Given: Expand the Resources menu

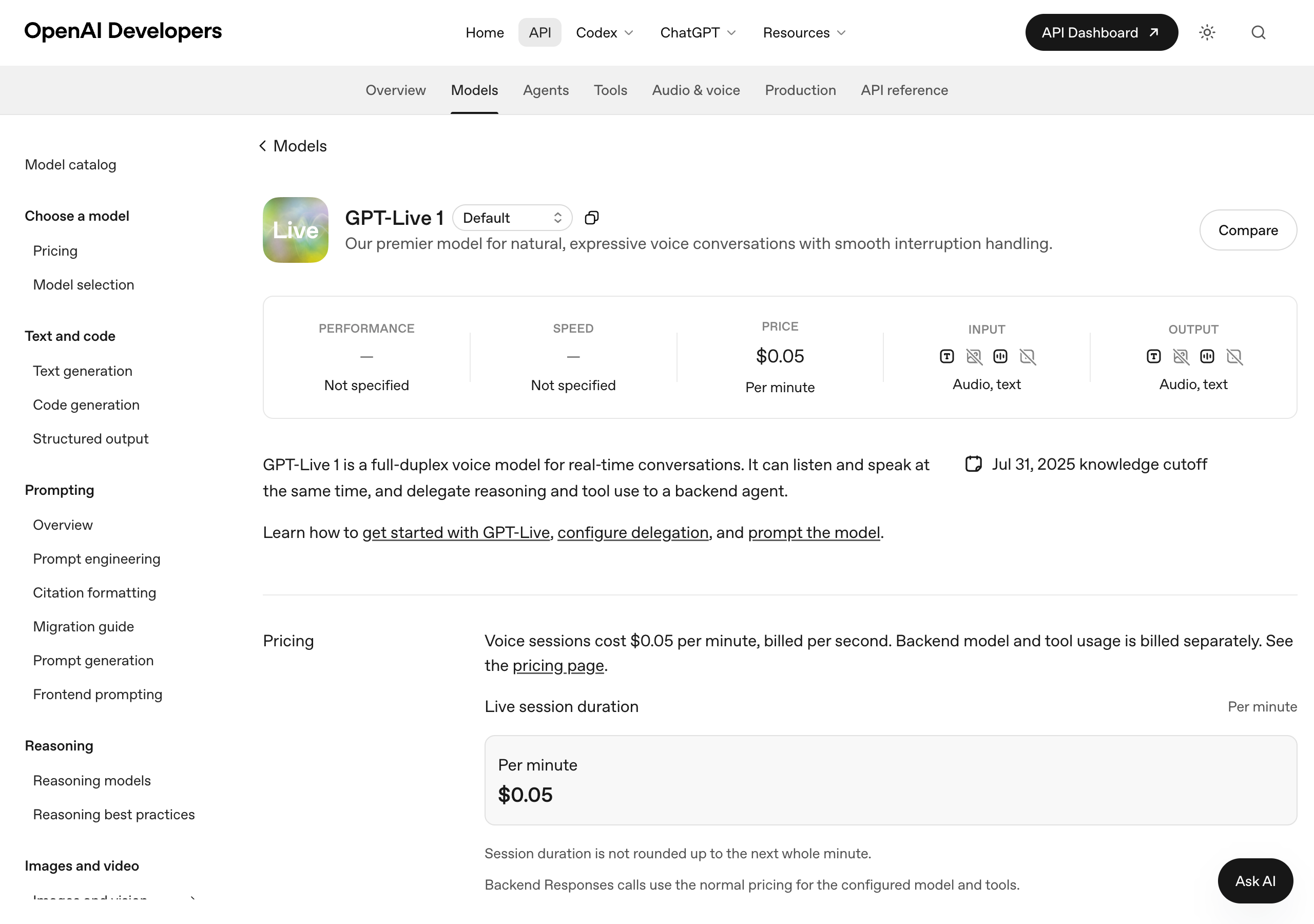Looking at the screenshot, I should coord(804,33).
